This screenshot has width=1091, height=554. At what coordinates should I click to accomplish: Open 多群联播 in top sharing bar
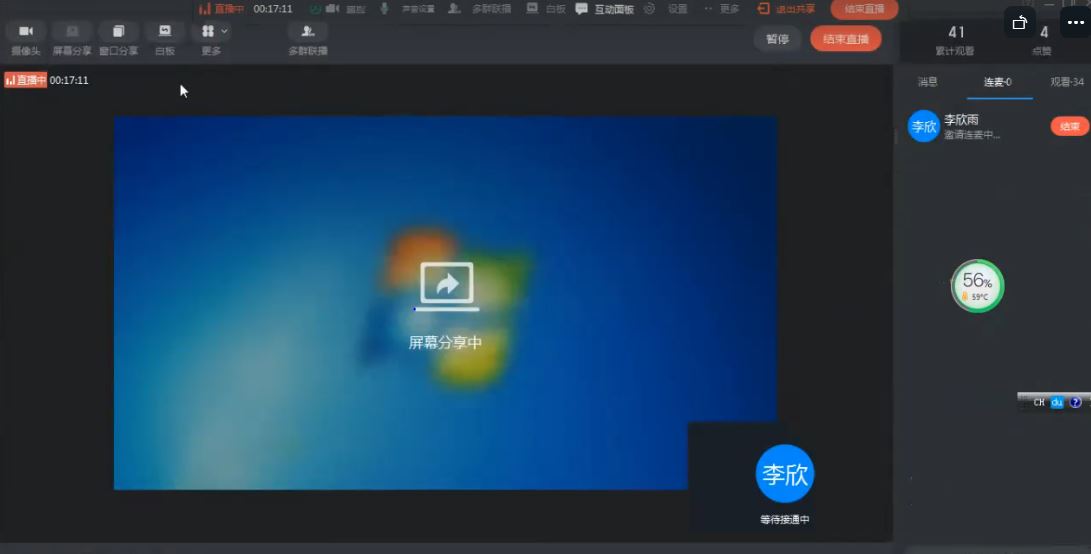[480, 9]
